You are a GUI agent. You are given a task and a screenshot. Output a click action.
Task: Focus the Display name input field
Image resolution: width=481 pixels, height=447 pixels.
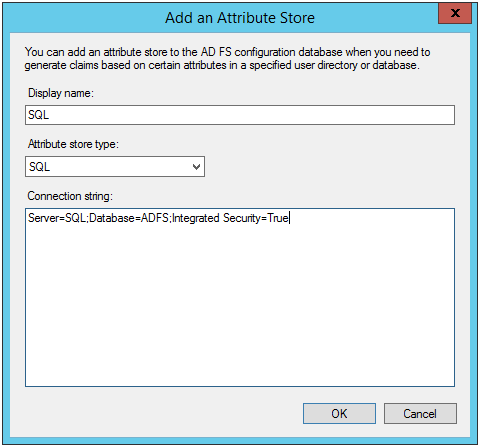[240, 115]
